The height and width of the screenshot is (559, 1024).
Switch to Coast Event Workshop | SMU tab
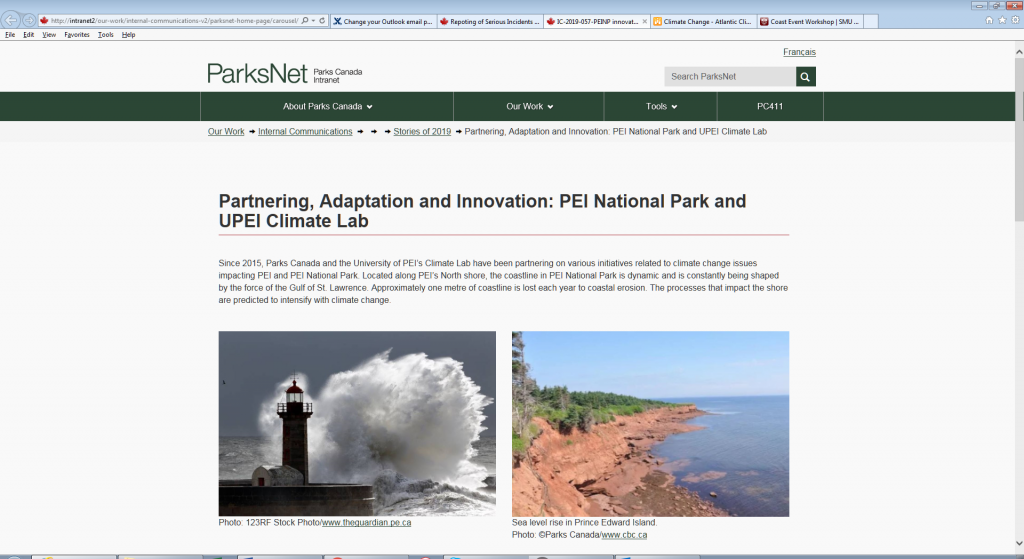810,22
